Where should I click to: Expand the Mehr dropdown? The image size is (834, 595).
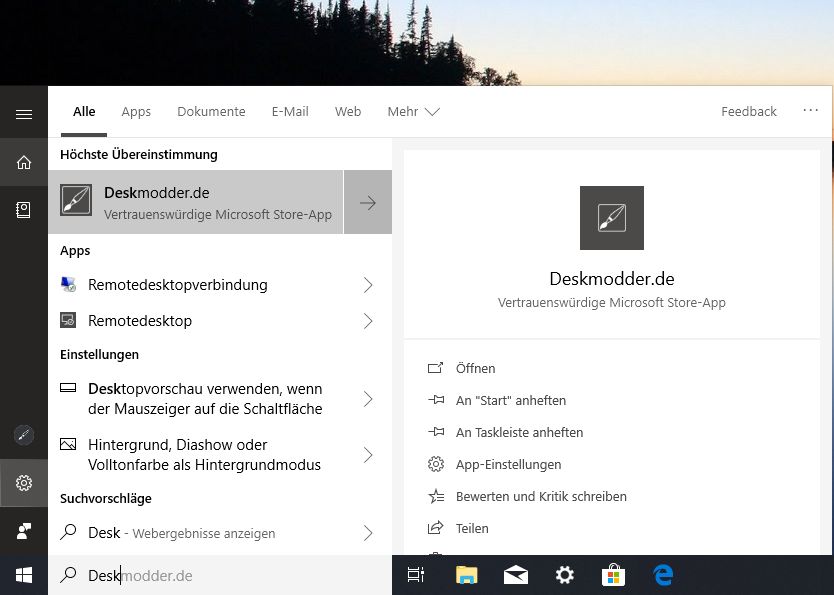pos(413,112)
